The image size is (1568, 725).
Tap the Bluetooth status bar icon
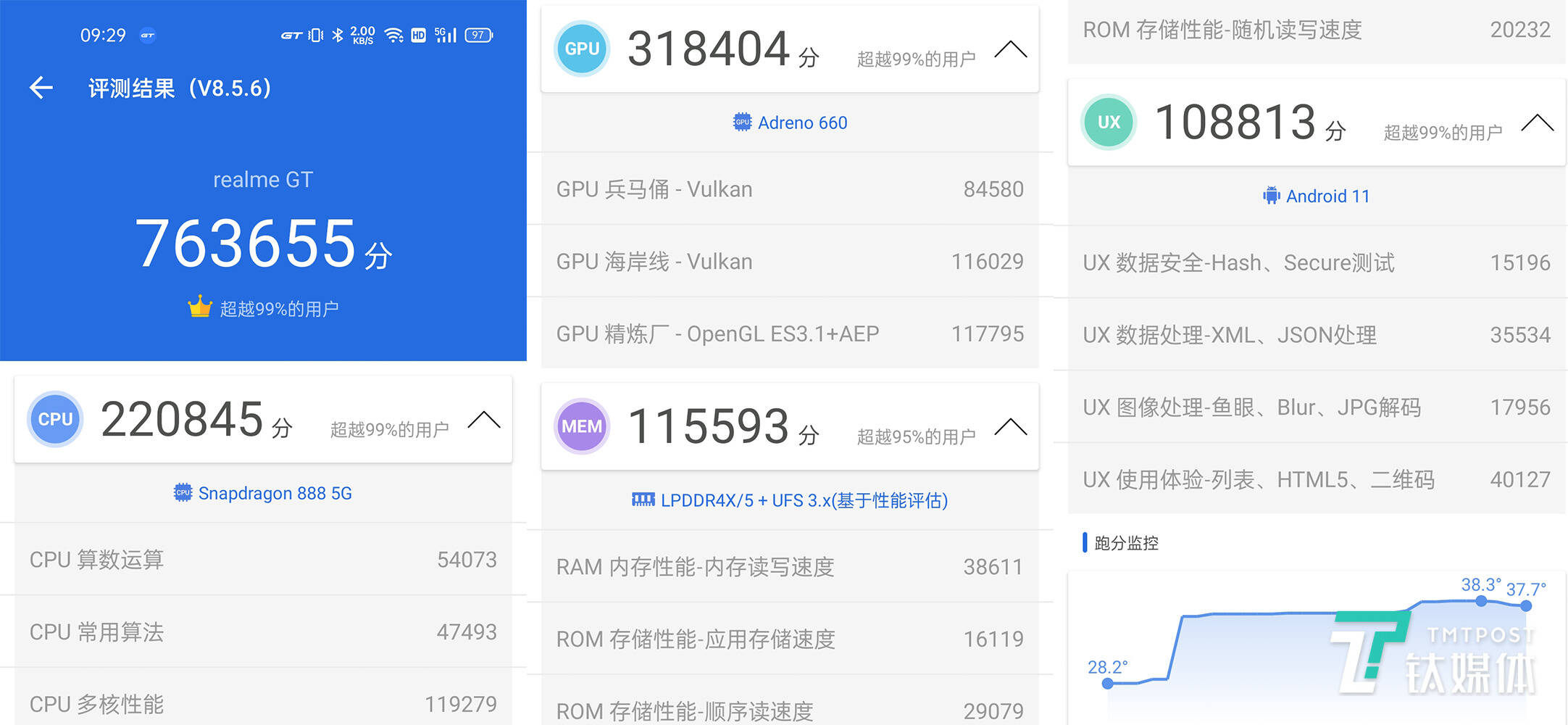[338, 35]
